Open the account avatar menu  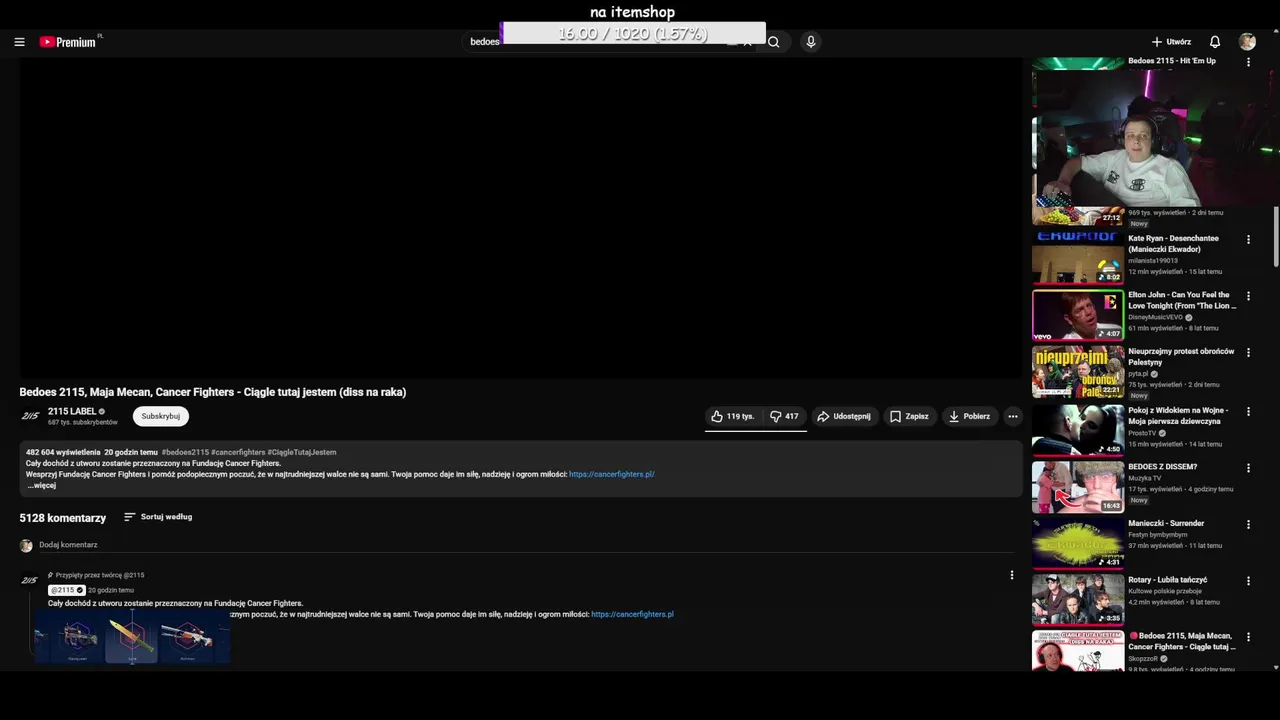1247,42
